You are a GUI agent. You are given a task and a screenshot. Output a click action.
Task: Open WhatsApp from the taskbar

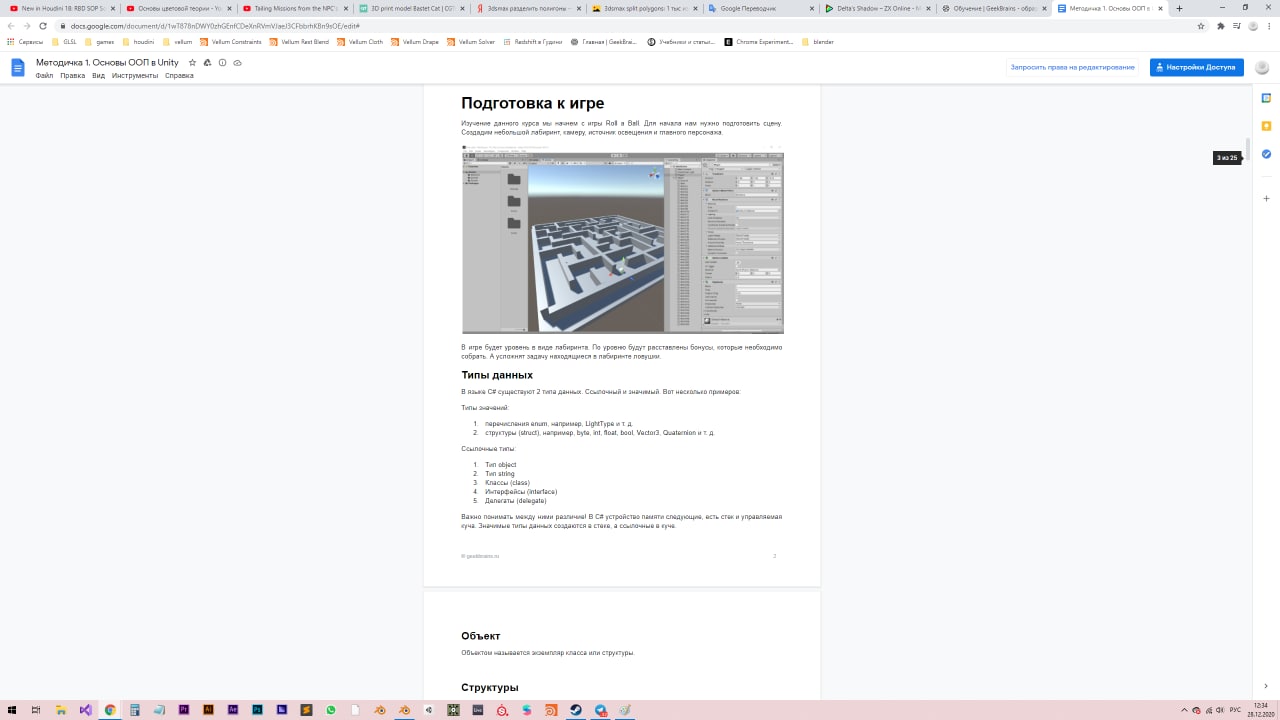click(331, 710)
